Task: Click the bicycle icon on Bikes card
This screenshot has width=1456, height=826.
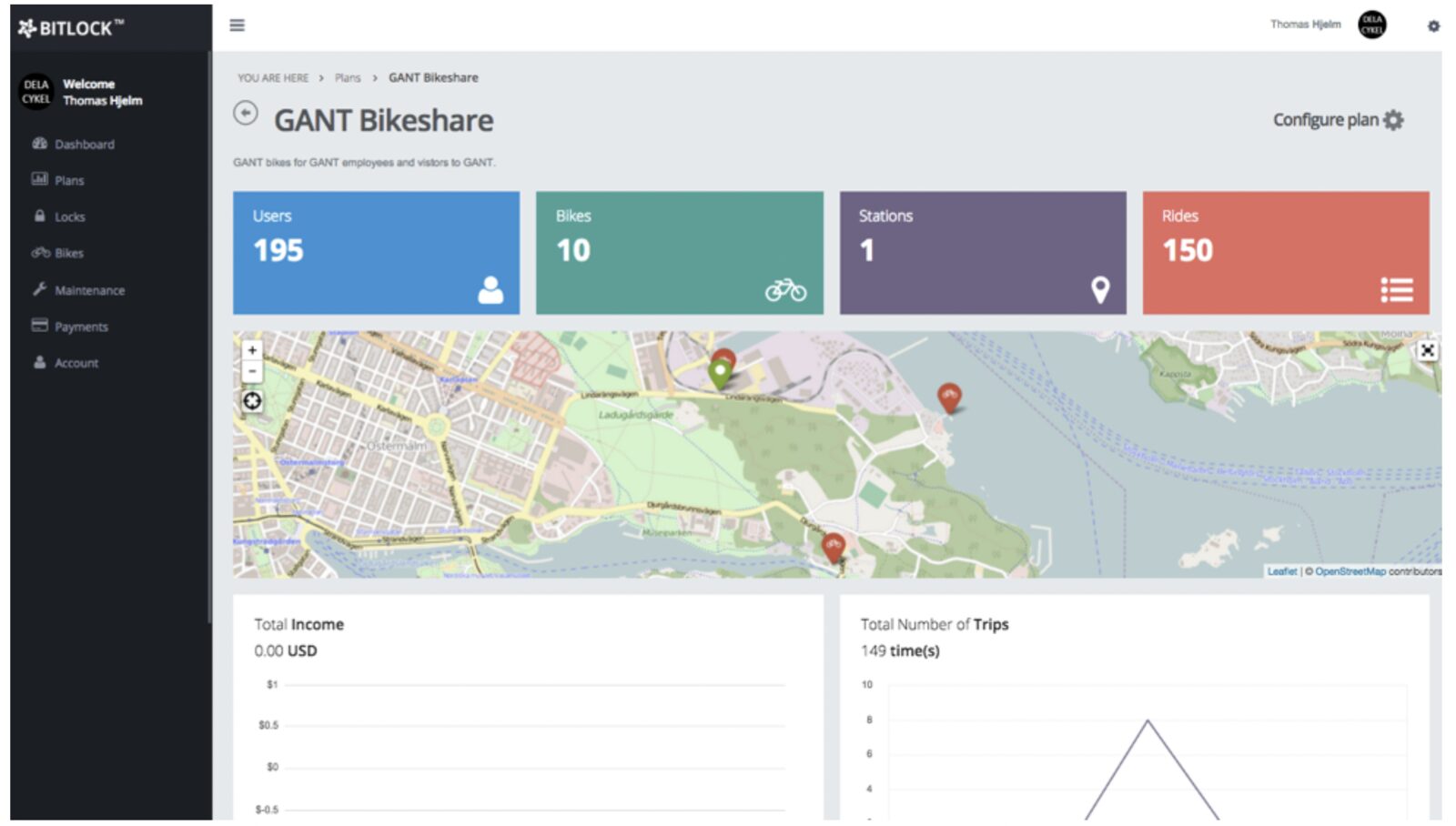Action: (x=785, y=289)
